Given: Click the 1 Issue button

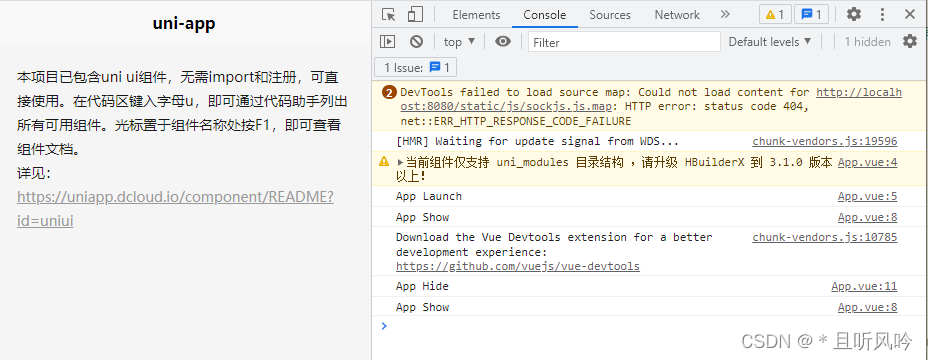Looking at the screenshot, I should click(x=416, y=68).
